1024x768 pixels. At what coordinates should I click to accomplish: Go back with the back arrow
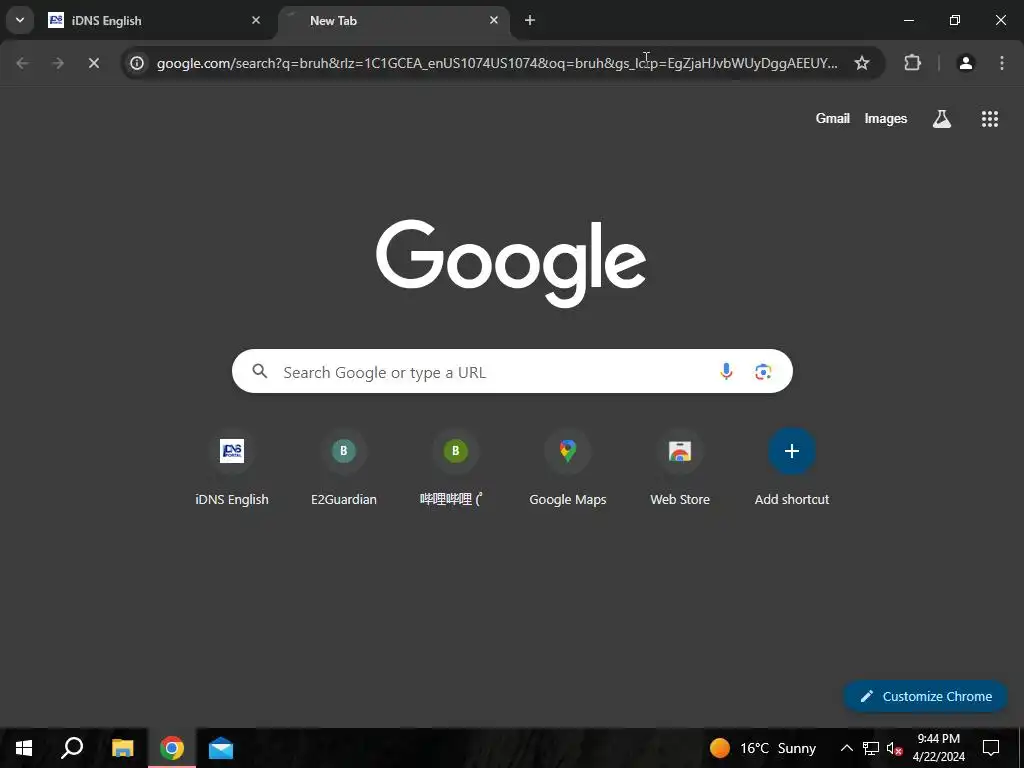point(22,63)
